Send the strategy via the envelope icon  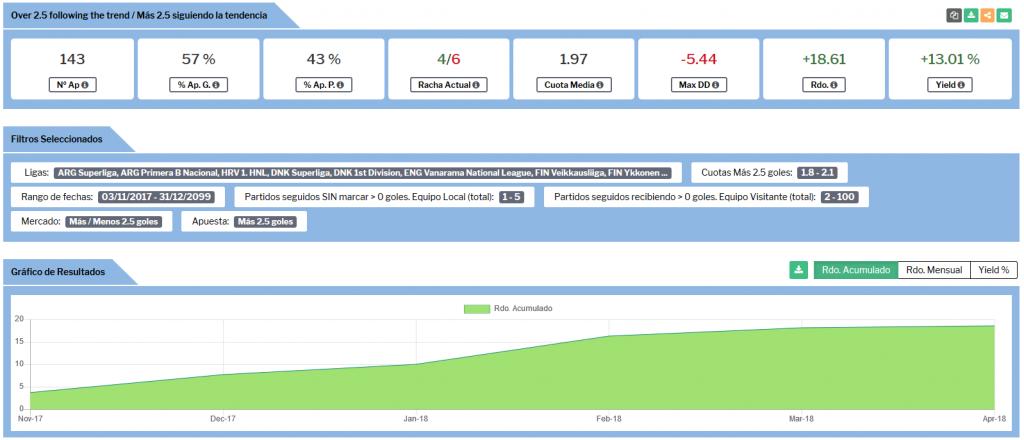(x=1005, y=15)
